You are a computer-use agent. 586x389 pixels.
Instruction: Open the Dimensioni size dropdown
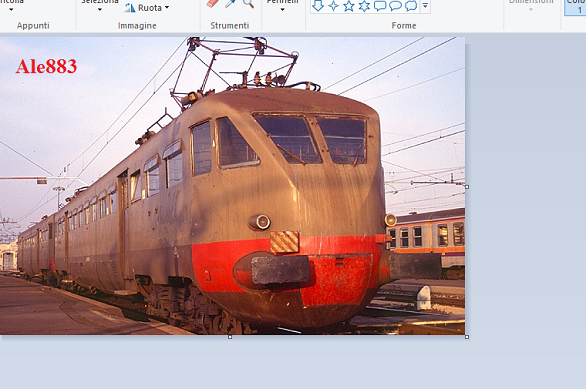click(x=531, y=6)
